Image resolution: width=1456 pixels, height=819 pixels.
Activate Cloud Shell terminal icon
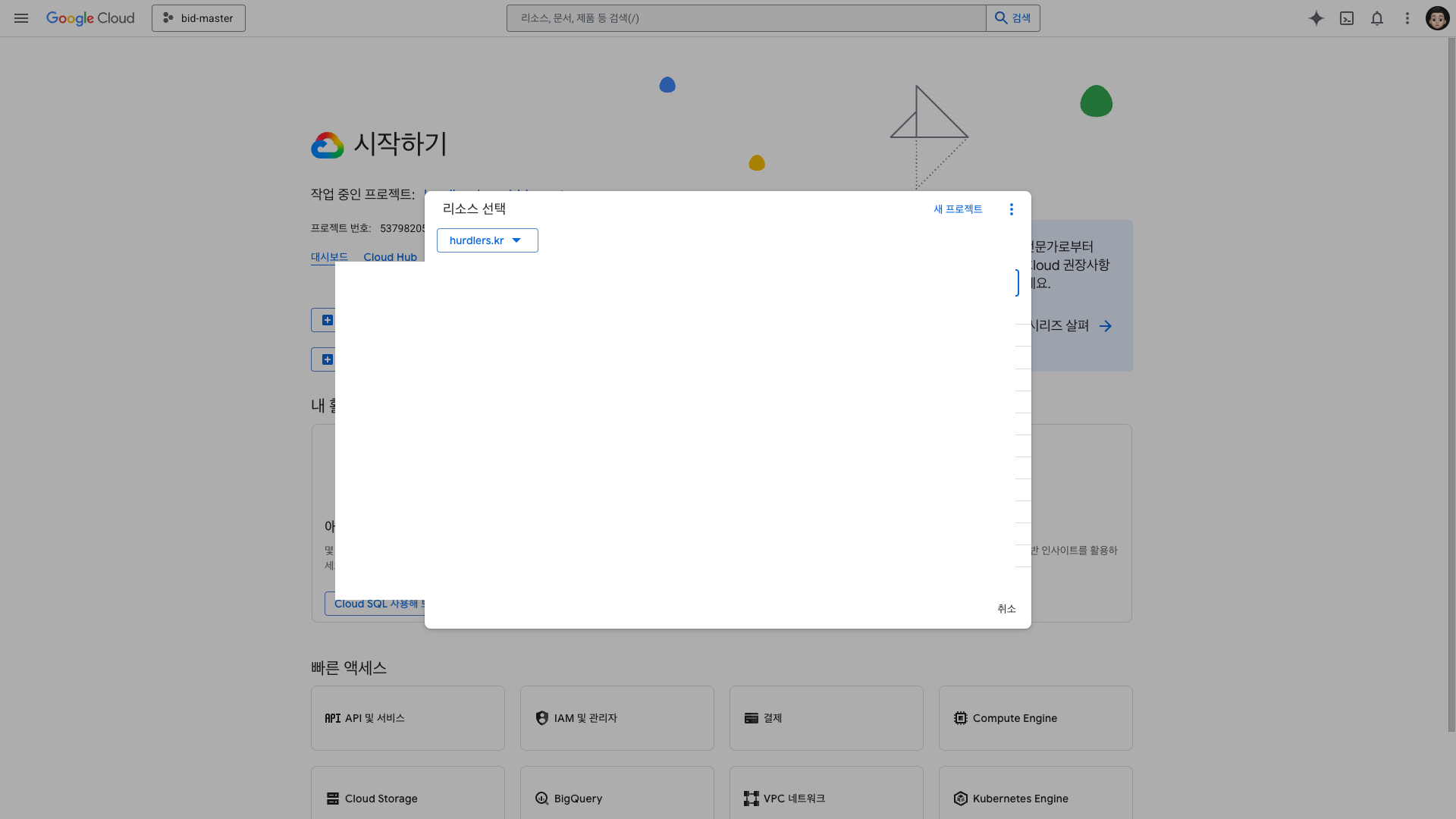point(1347,18)
